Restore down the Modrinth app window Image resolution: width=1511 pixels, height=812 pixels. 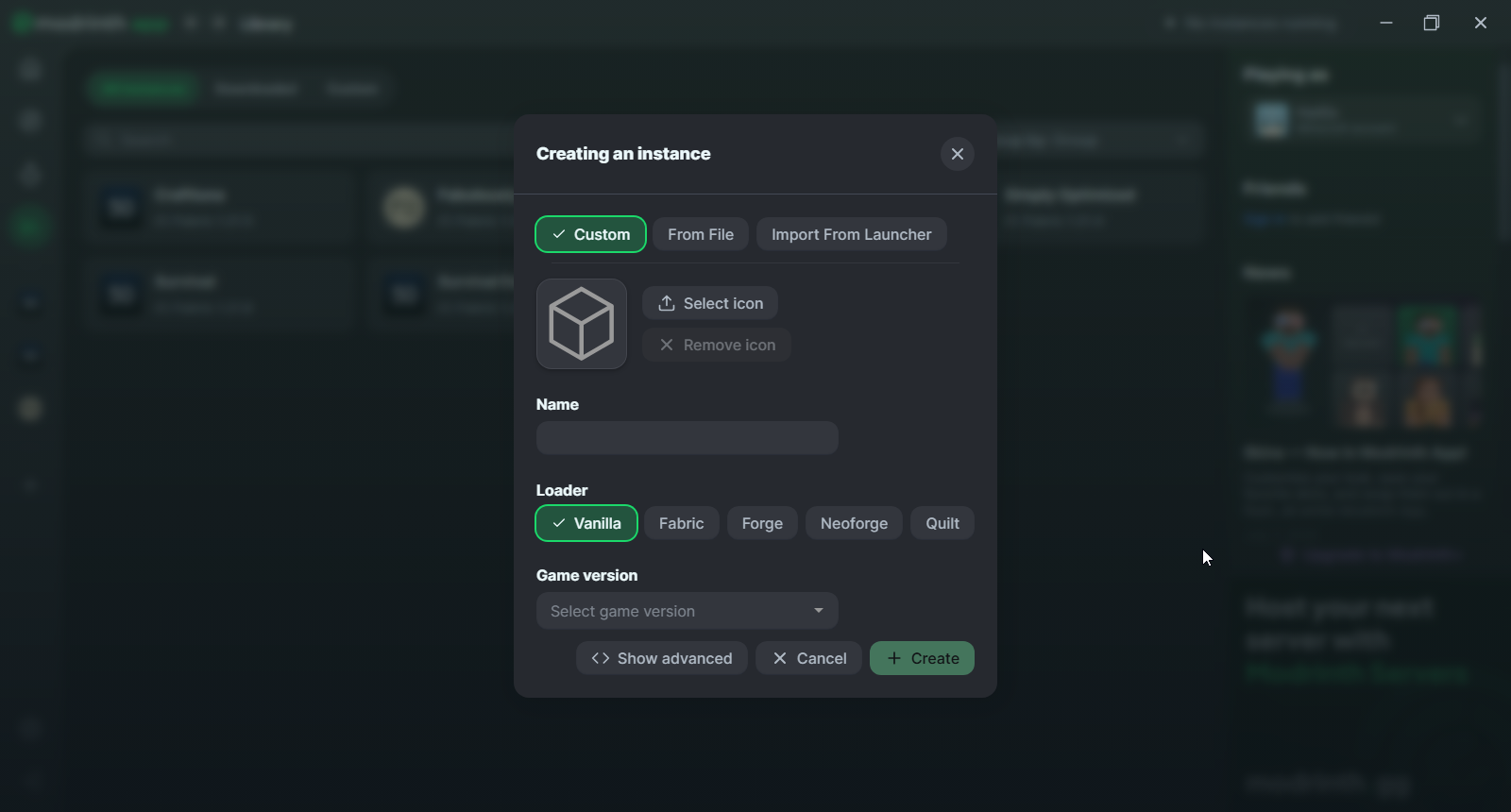tap(1432, 23)
